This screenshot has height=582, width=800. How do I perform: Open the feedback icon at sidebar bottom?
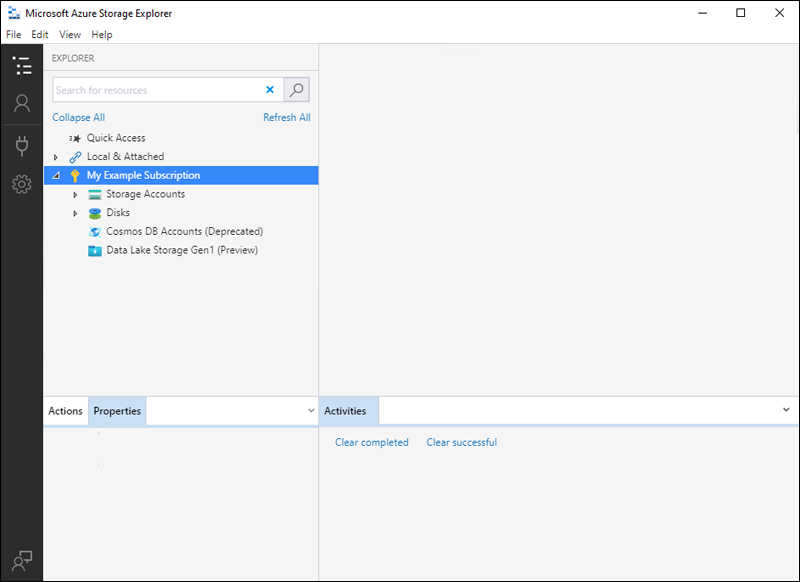pyautogui.click(x=22, y=561)
